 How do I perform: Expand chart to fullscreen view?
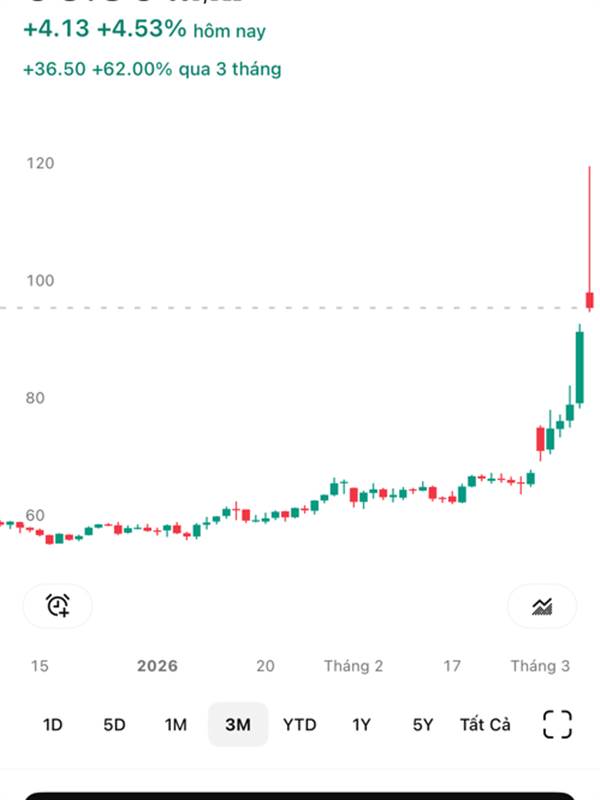(557, 724)
